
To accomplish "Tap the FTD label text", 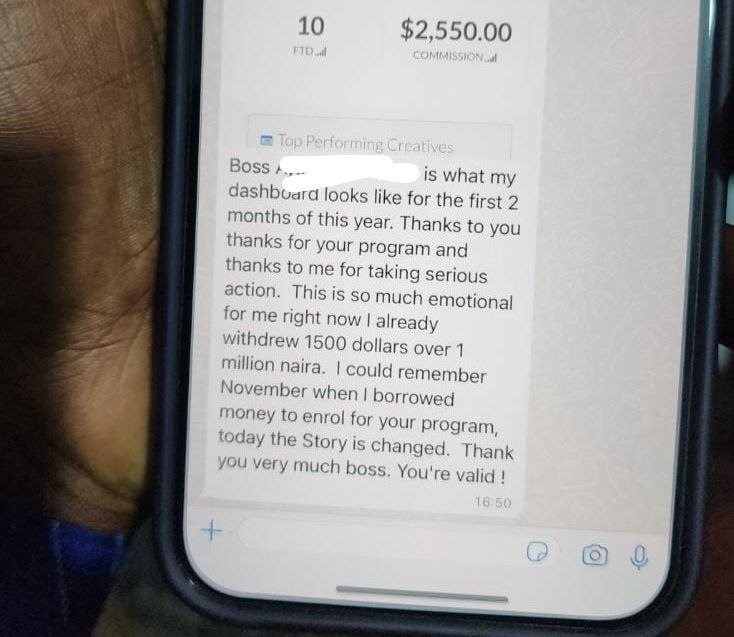I will coord(303,51).
